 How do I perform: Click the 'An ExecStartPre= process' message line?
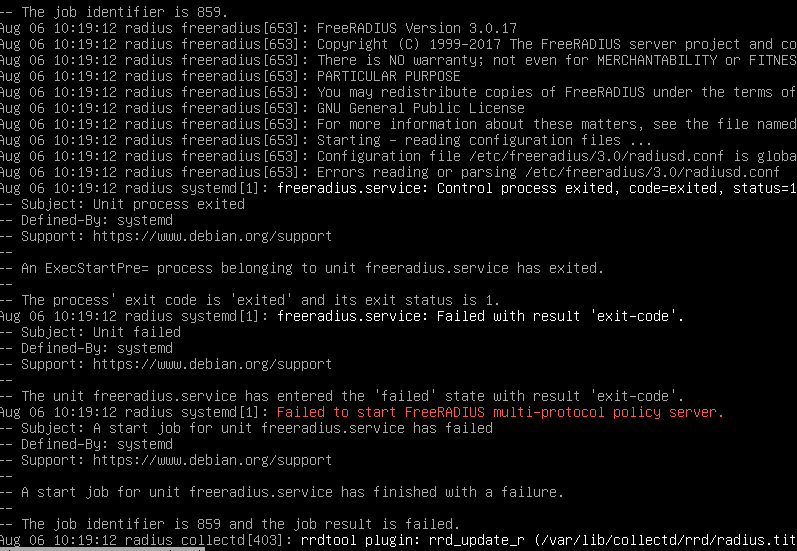click(313, 268)
